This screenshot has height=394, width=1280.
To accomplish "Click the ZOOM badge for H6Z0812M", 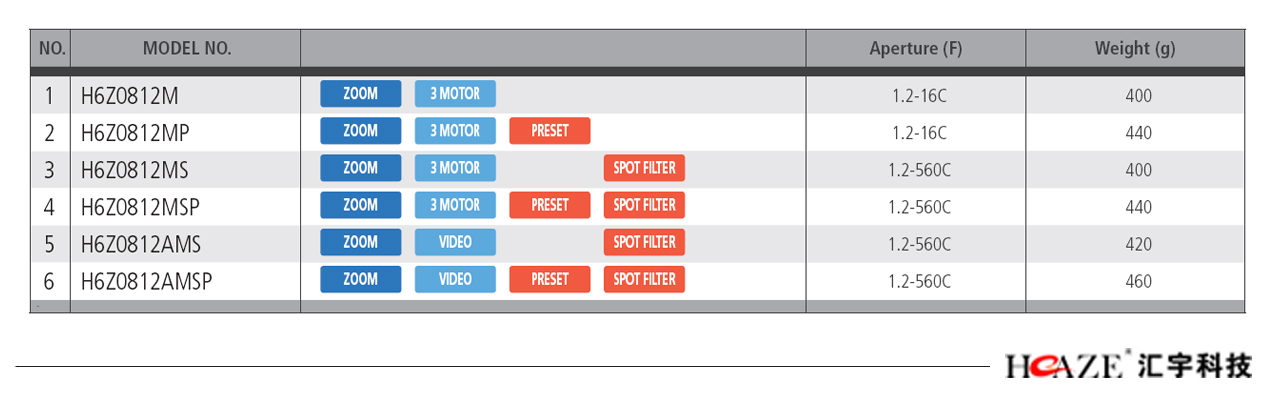I will click(360, 94).
